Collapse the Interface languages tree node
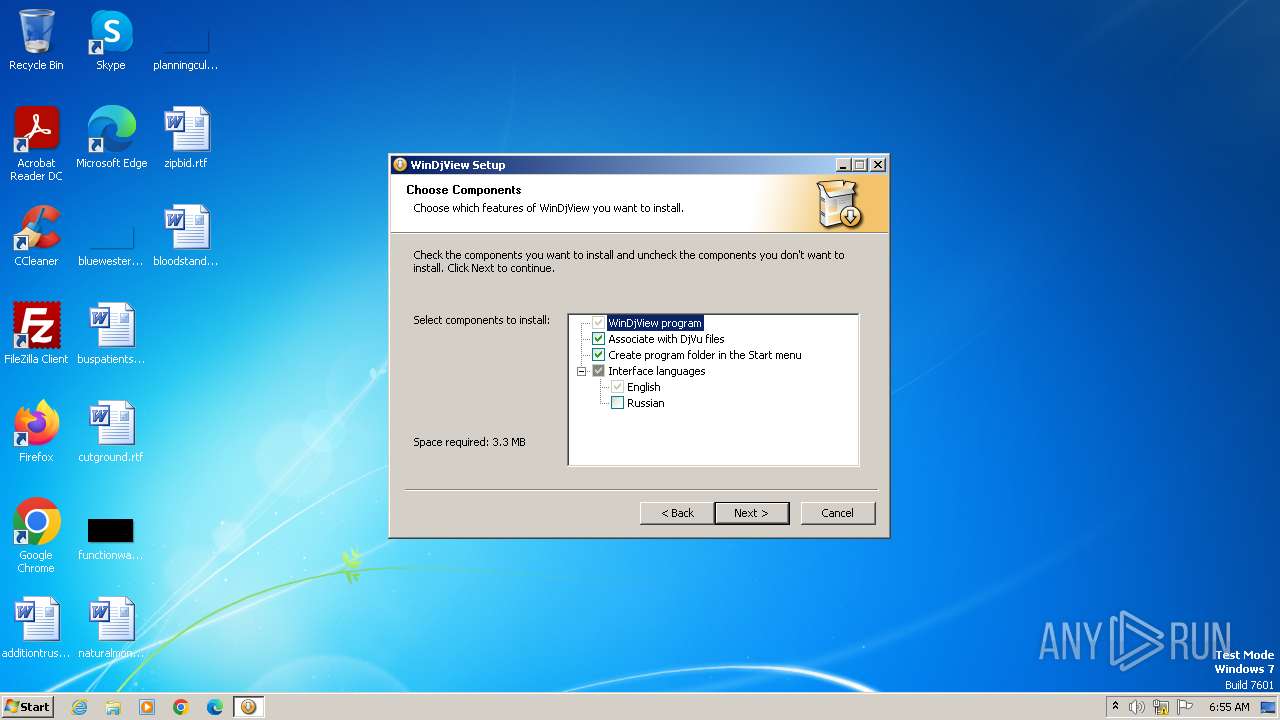 tap(582, 371)
